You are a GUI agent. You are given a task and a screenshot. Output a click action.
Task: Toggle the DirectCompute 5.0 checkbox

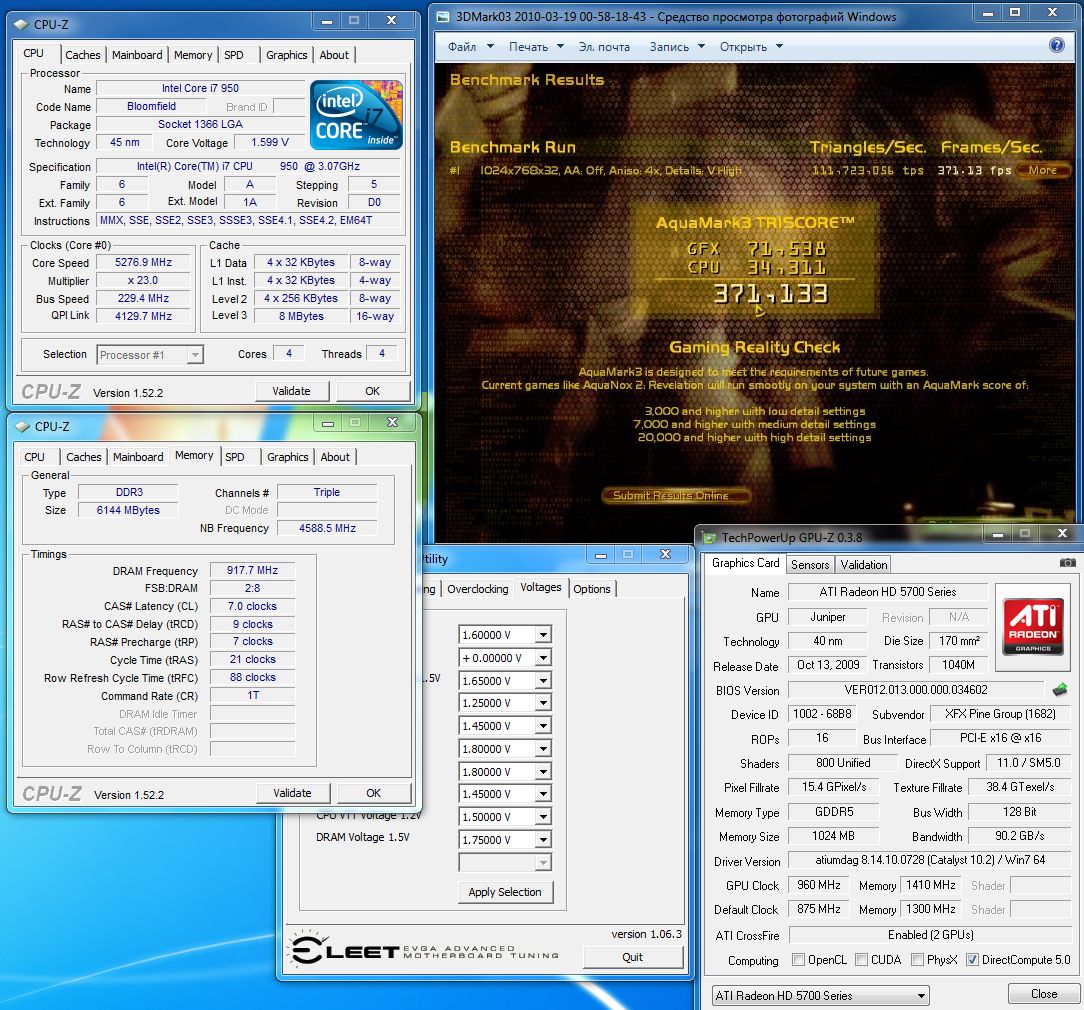[972, 960]
